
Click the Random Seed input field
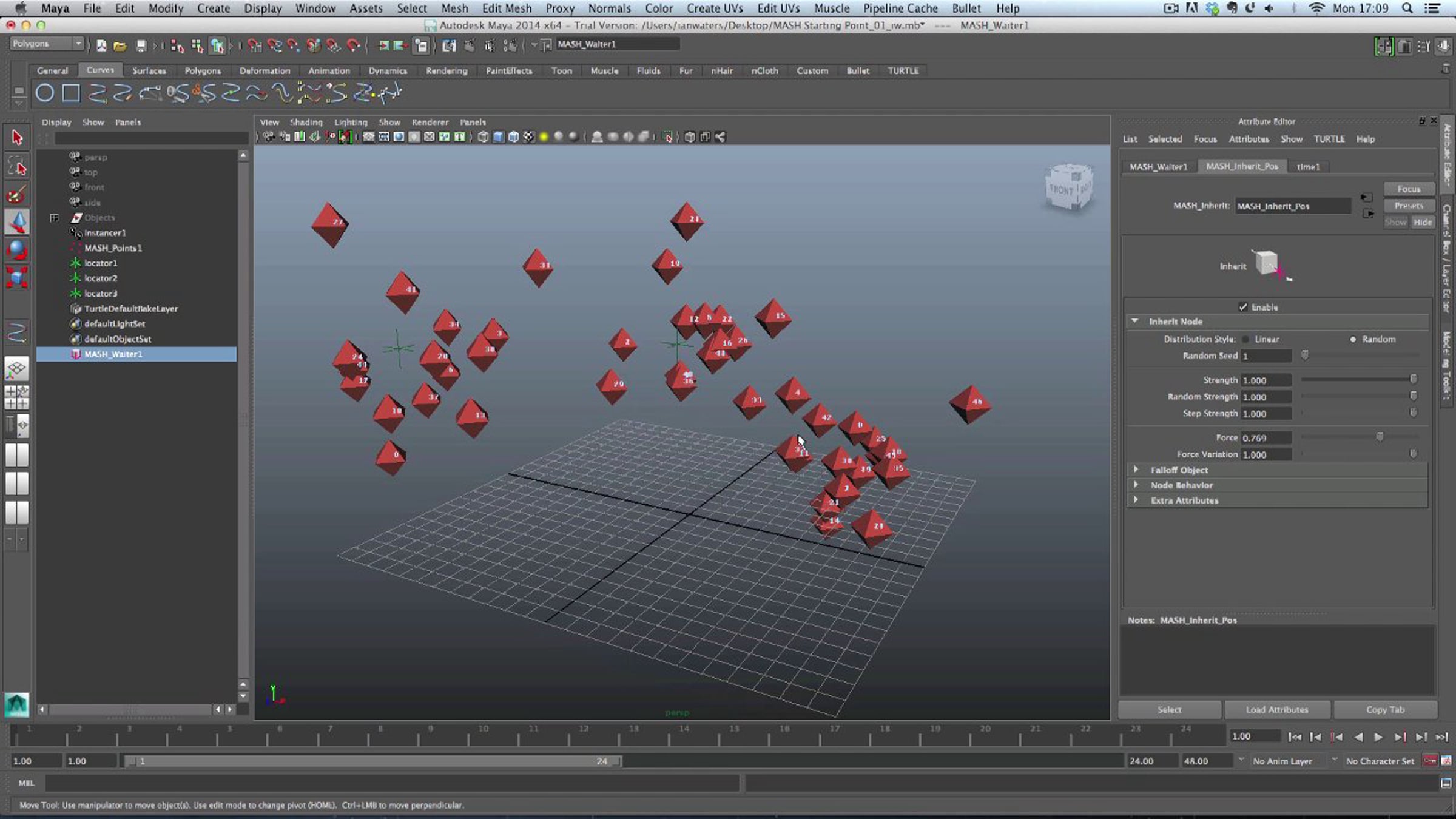click(x=1266, y=356)
